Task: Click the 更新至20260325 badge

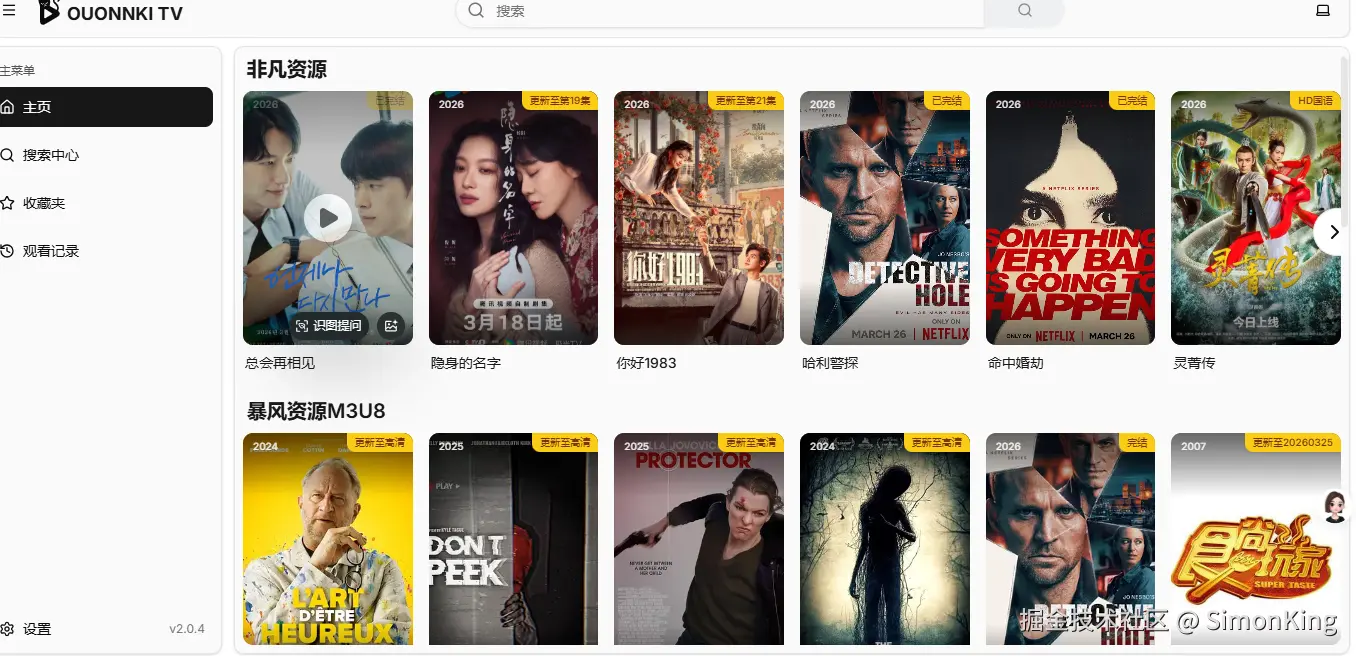Action: (x=1293, y=442)
